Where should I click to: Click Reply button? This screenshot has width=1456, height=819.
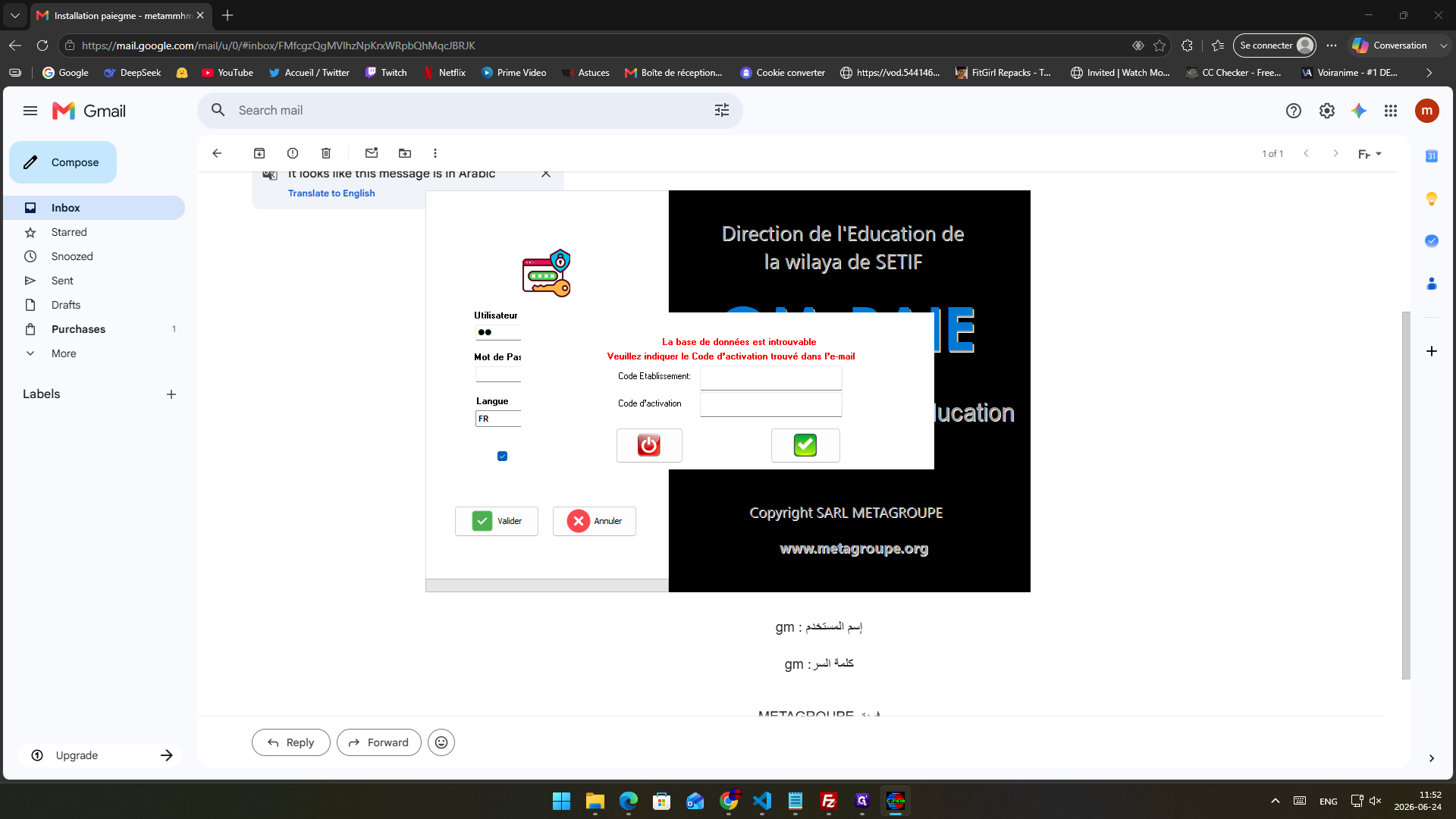[291, 742]
